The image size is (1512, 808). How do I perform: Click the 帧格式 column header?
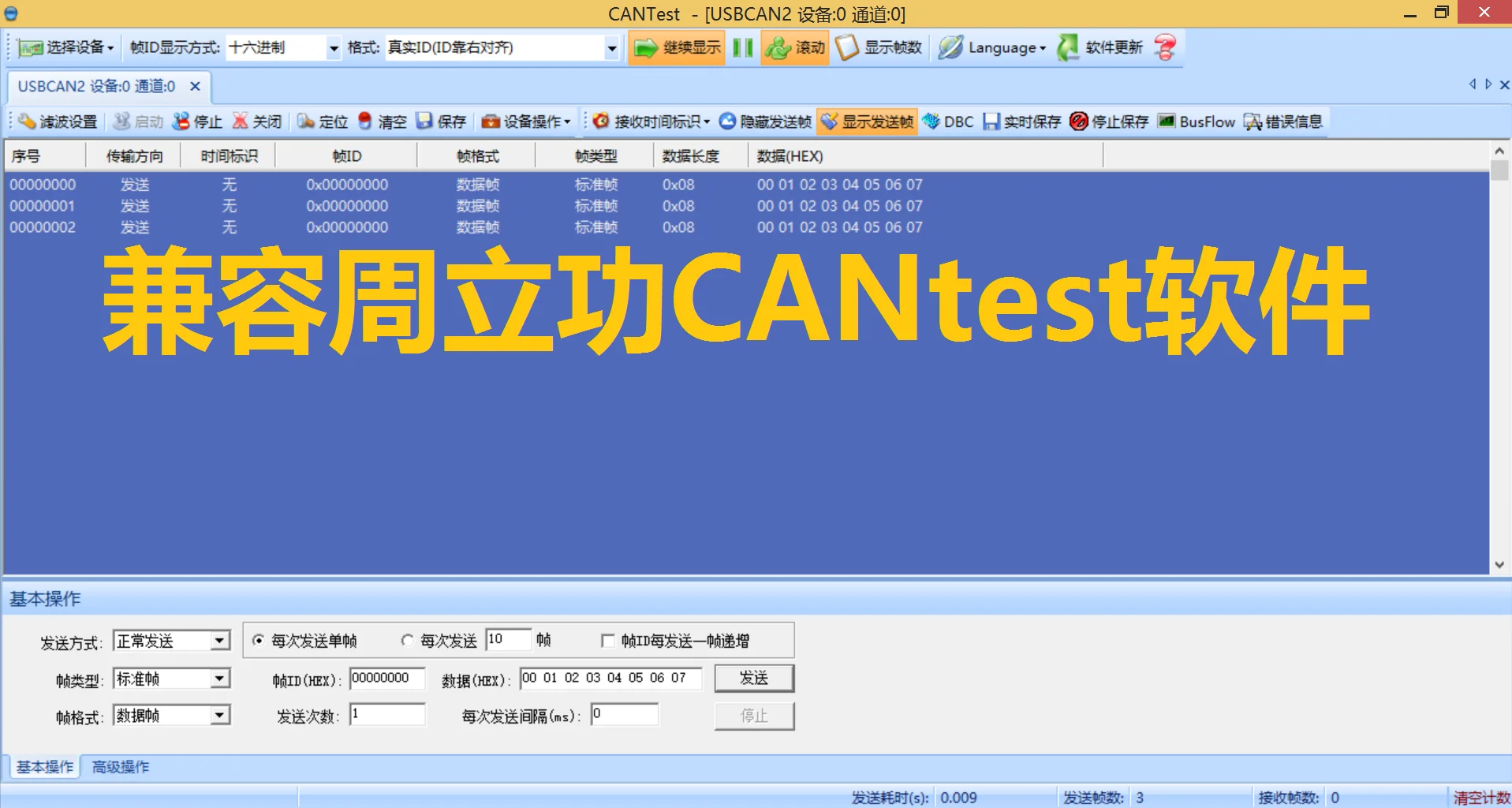coord(477,156)
